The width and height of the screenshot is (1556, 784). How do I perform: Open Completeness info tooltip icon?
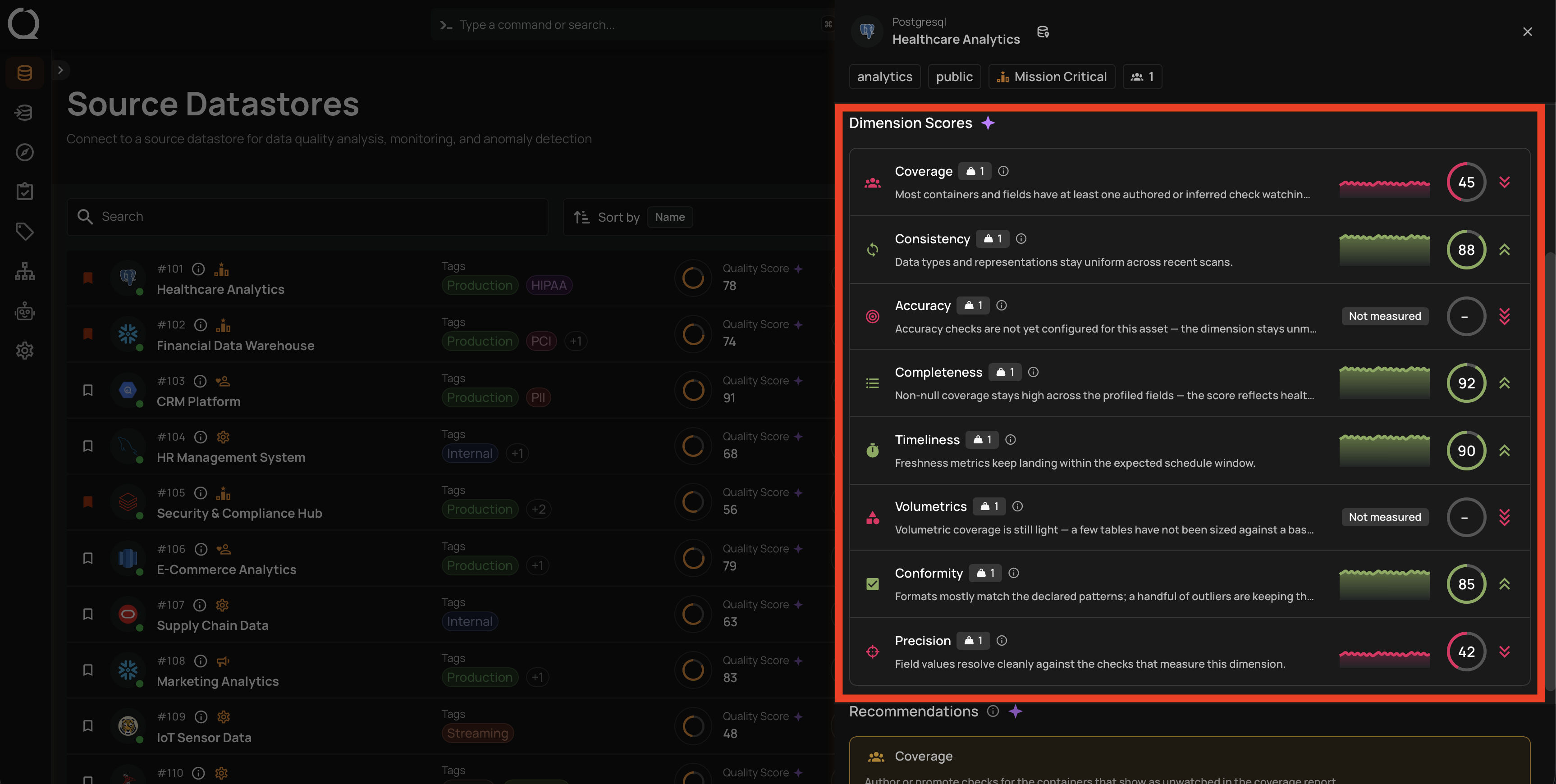(1034, 372)
